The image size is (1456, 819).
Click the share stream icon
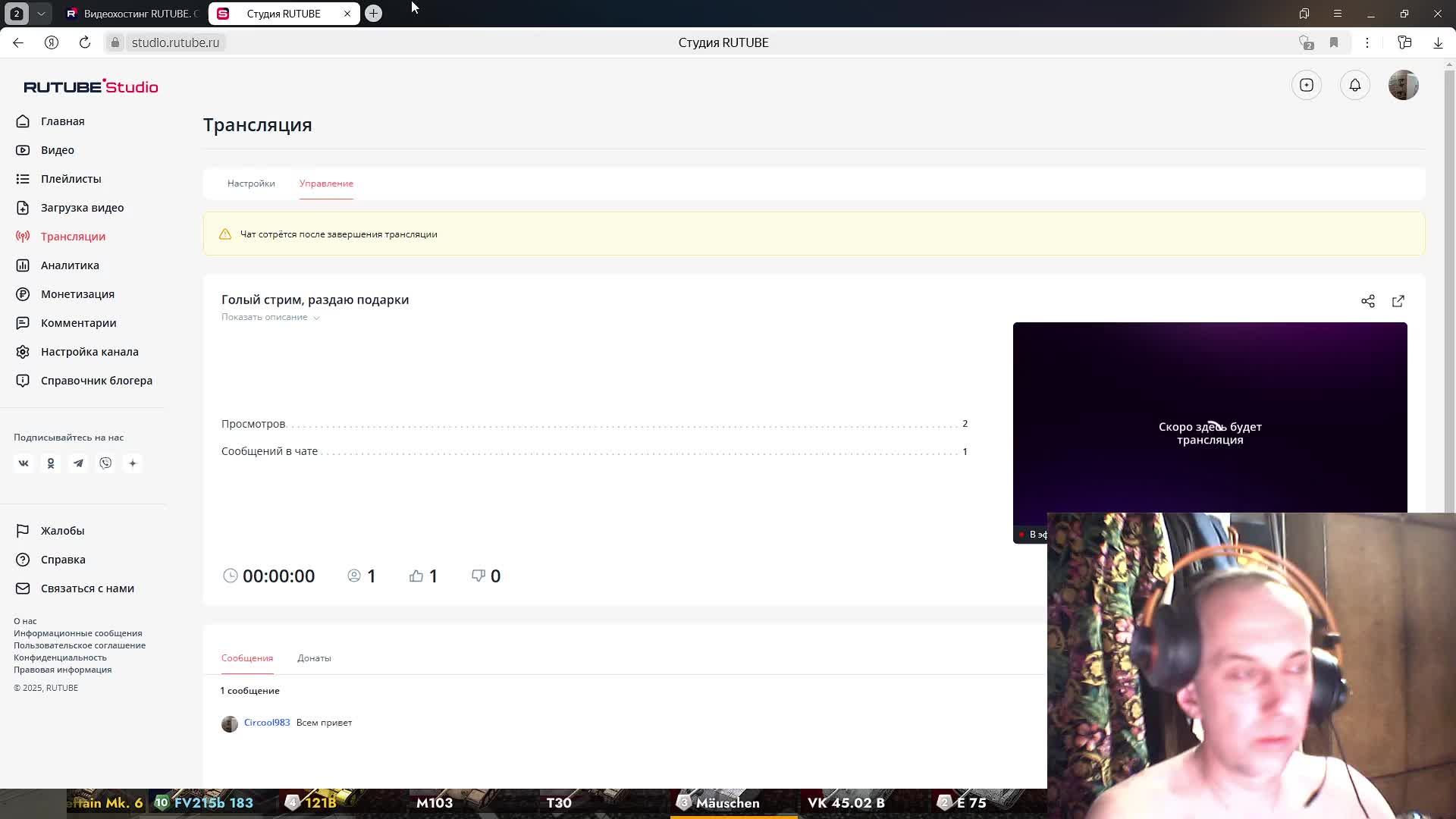(1367, 301)
